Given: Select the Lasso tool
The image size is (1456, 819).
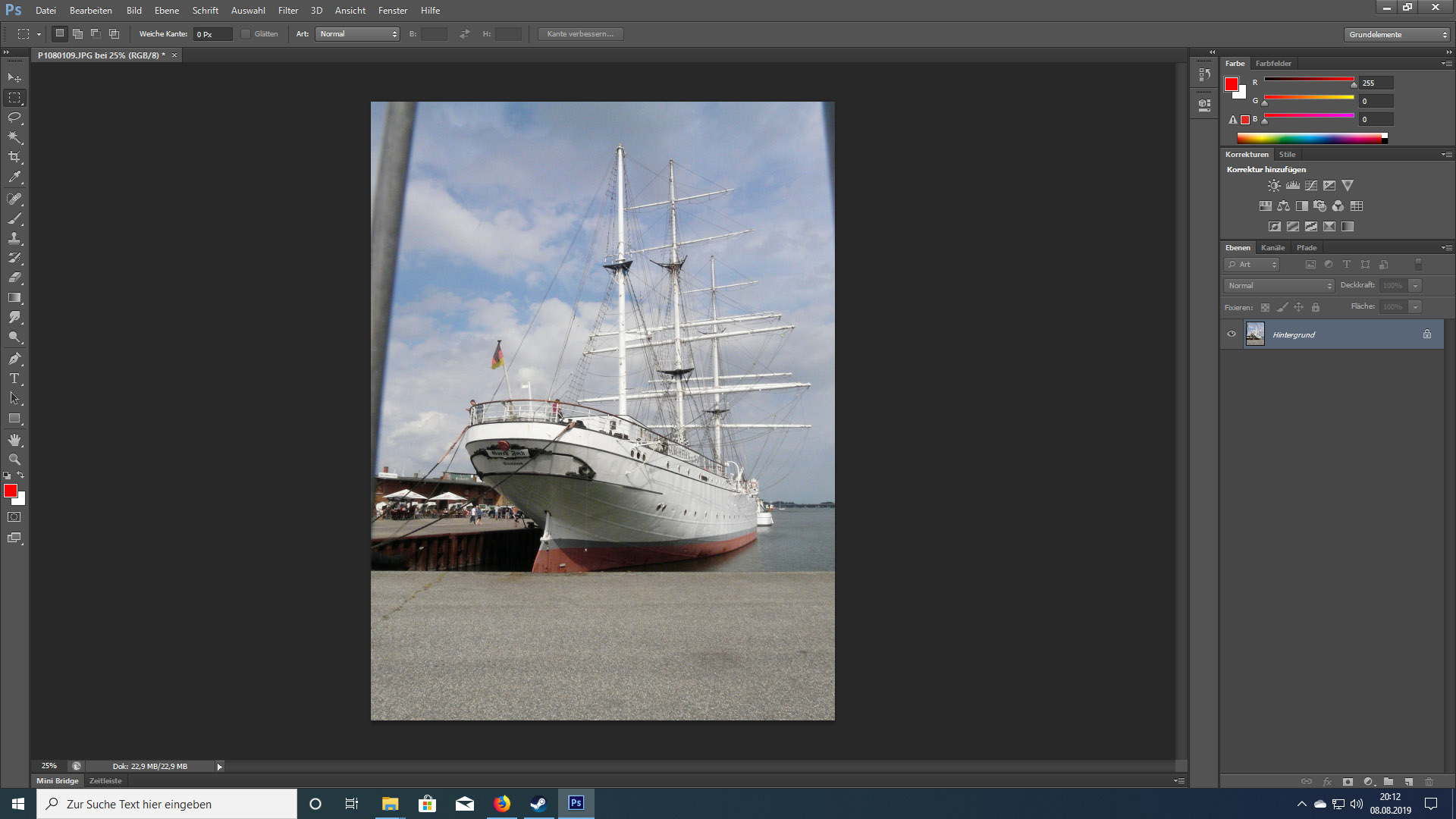Looking at the screenshot, I should (14, 118).
